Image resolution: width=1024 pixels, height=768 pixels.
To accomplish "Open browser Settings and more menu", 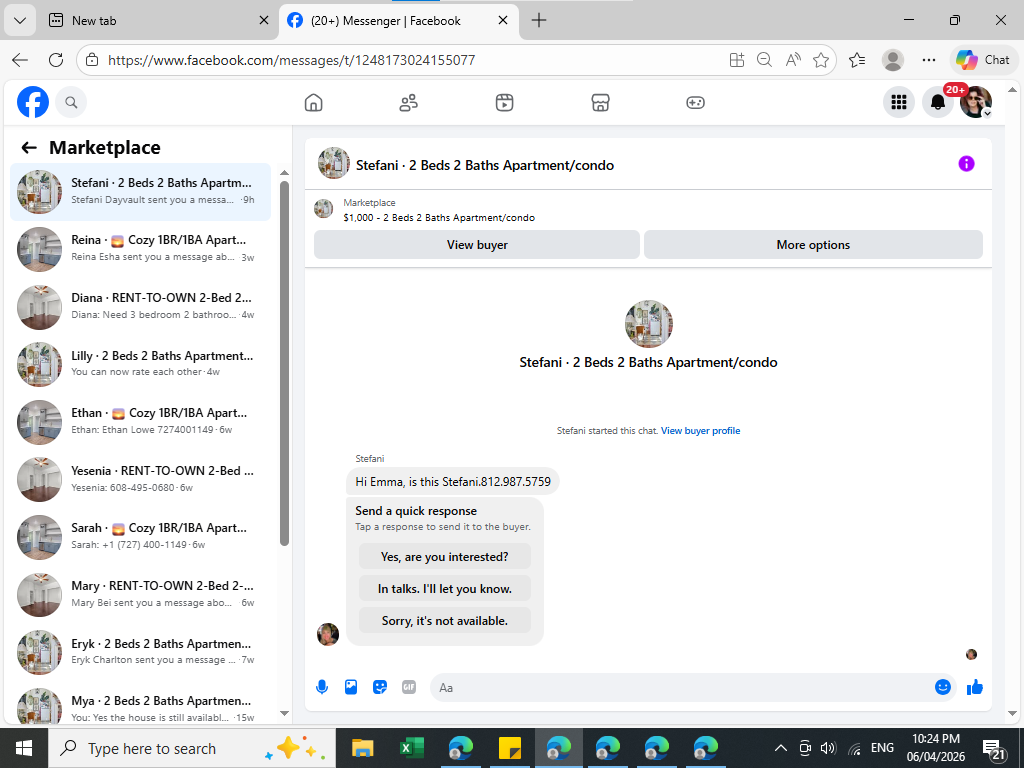I will pos(929,60).
